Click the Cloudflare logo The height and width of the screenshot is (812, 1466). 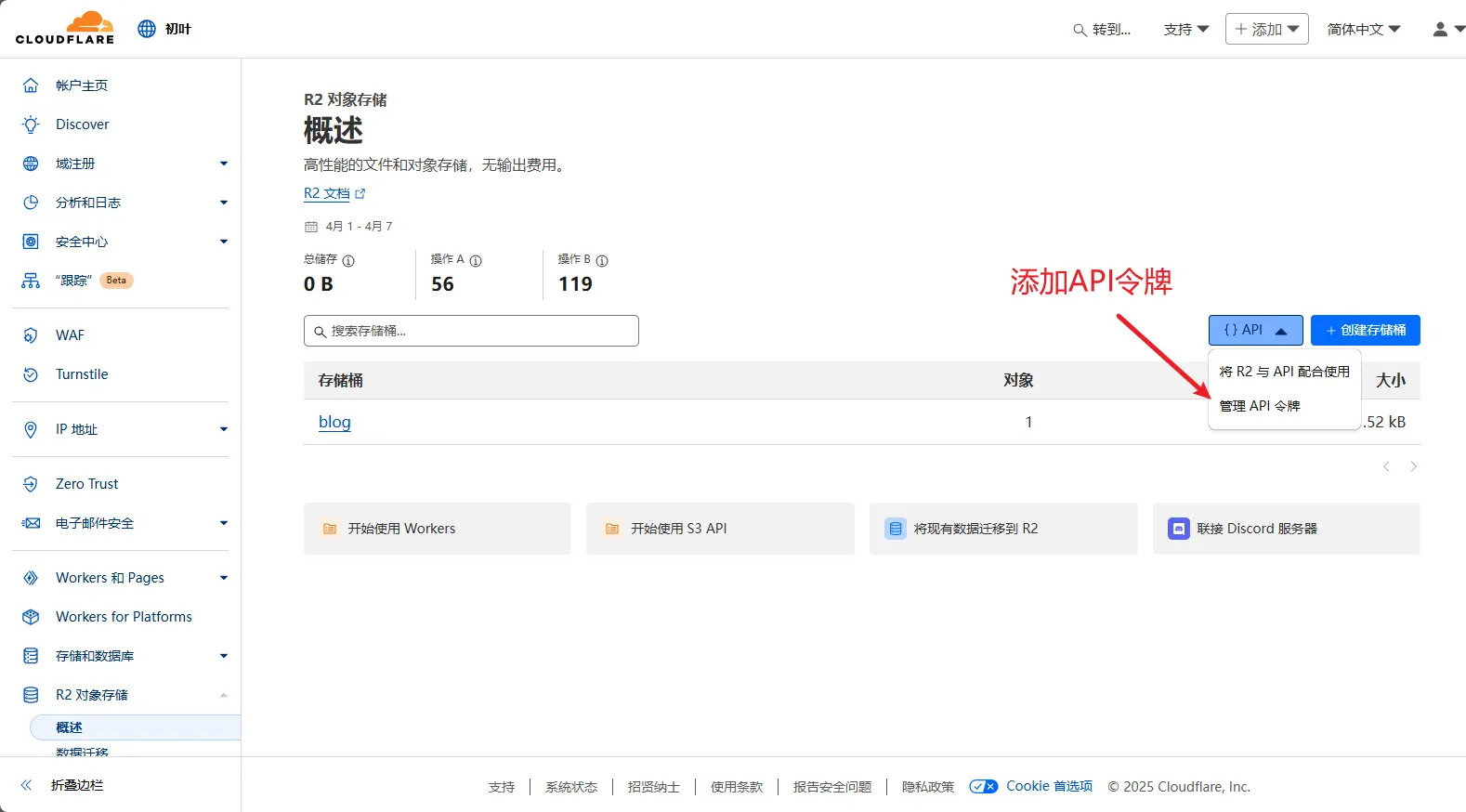65,28
